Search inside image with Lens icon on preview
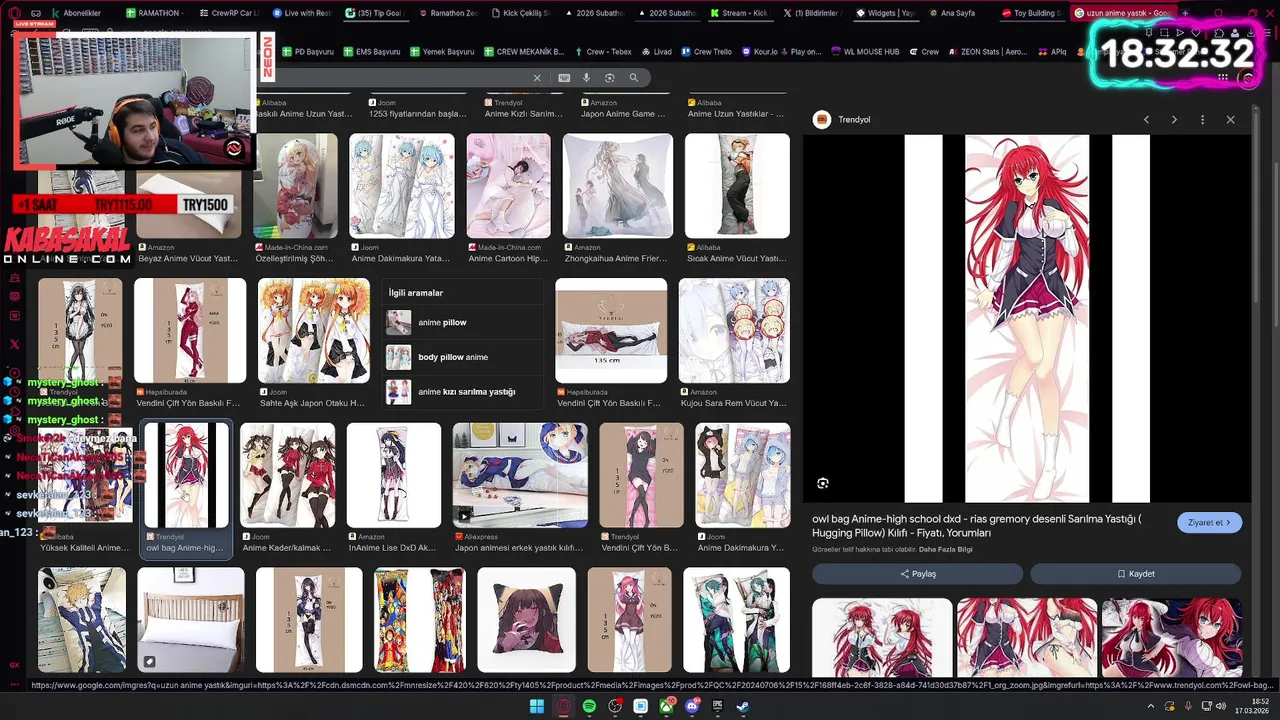 pyautogui.click(x=823, y=483)
